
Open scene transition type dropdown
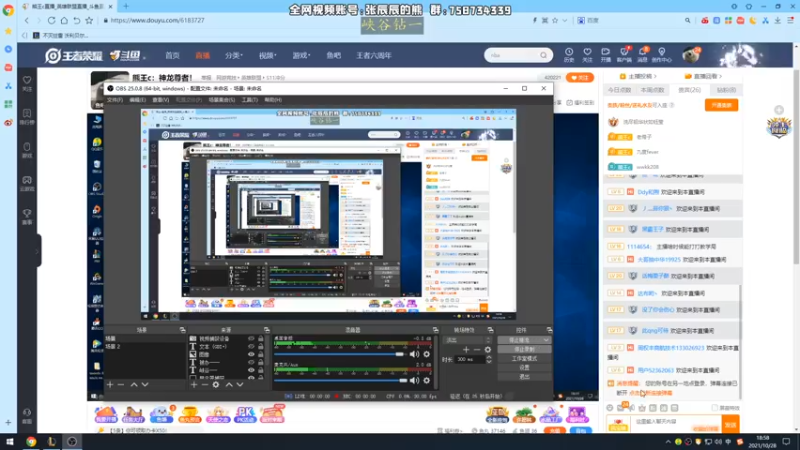tap(468, 340)
